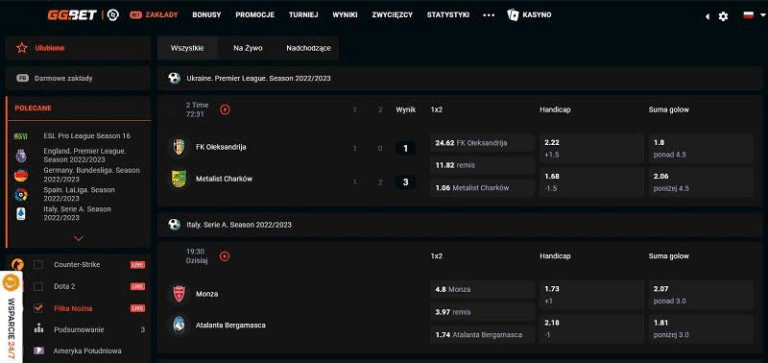The height and width of the screenshot is (363, 768).
Task: Expand more menu items via three dots
Action: tap(489, 16)
